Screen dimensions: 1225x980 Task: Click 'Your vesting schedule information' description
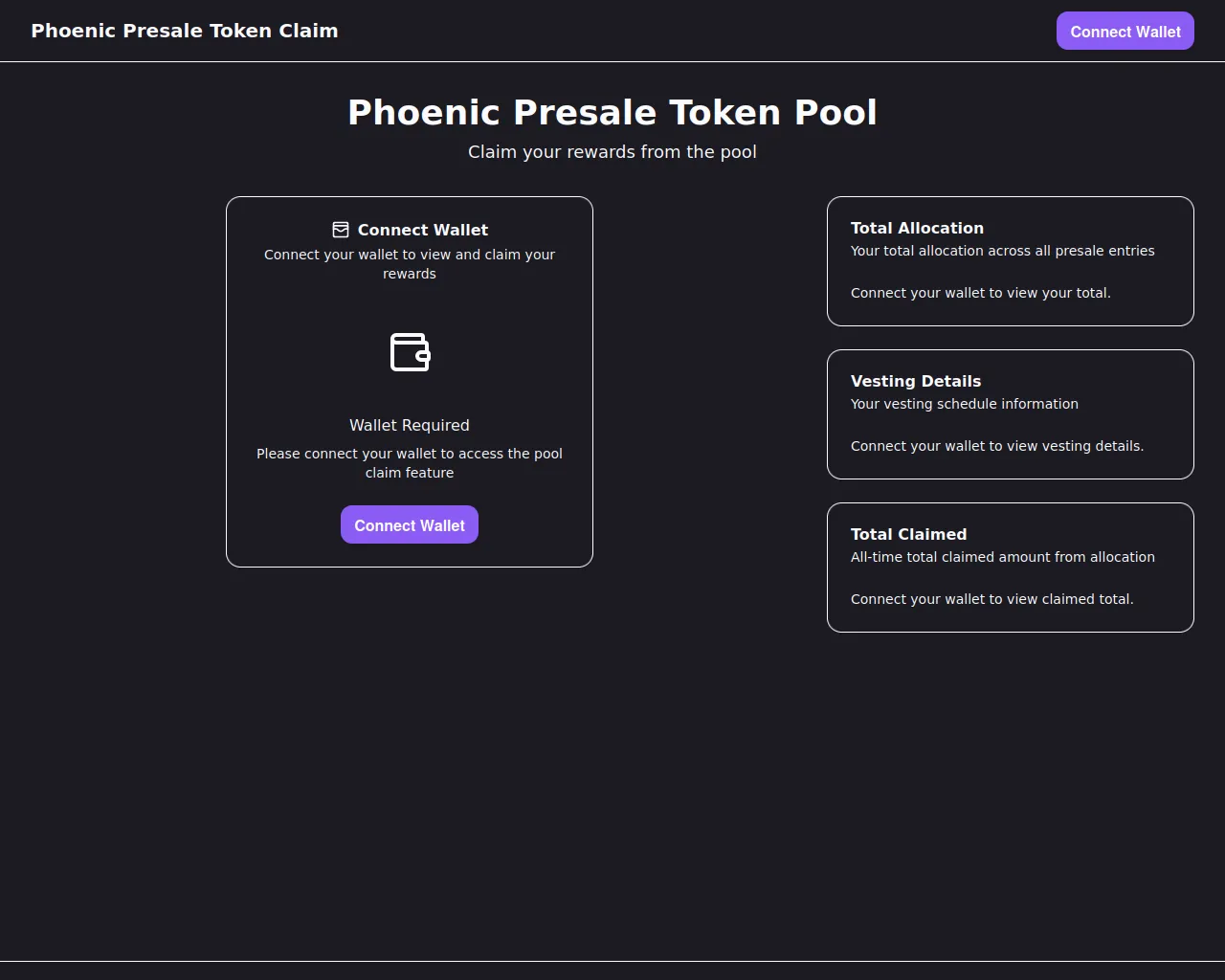tap(964, 404)
